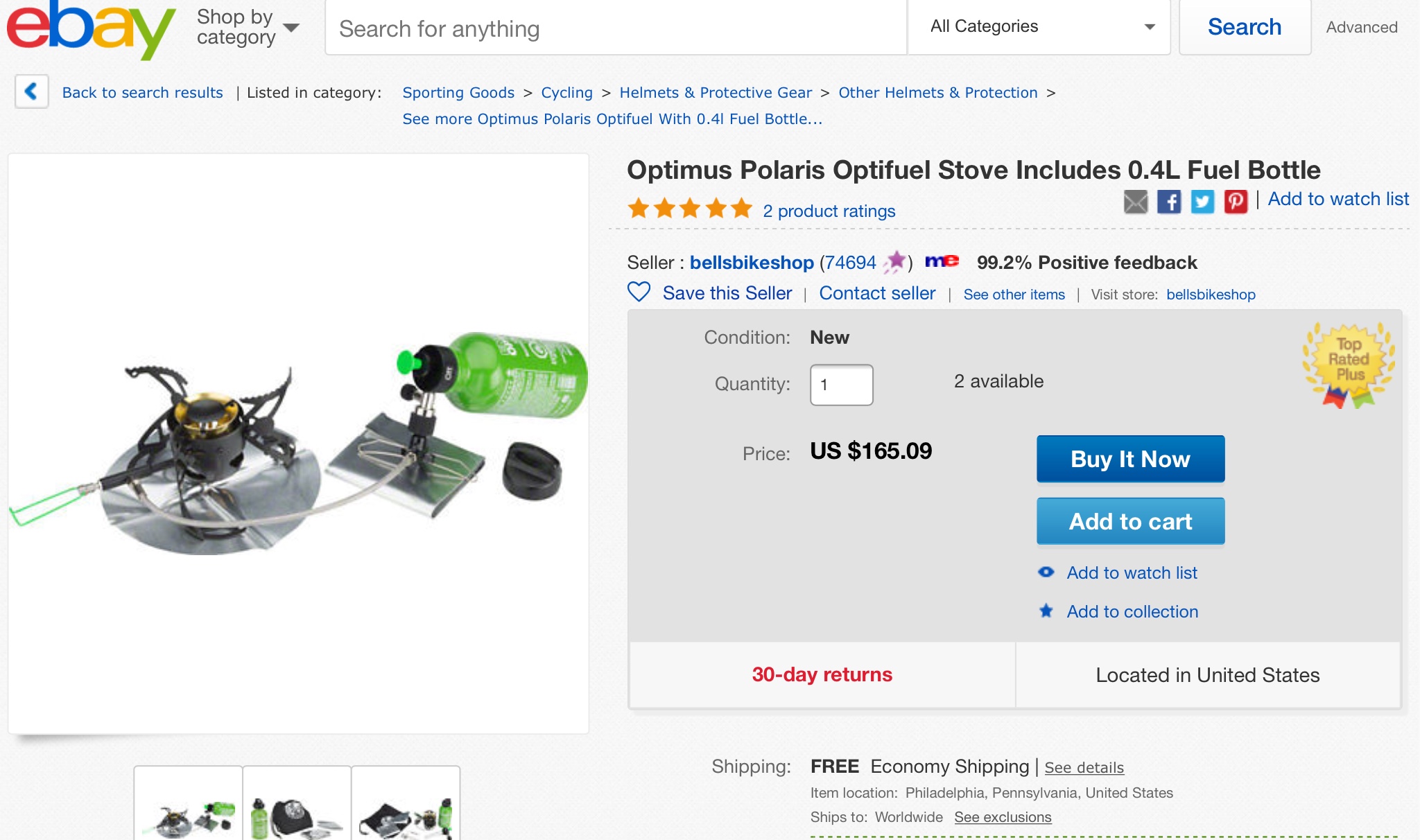
Task: Click the back arrow icon
Action: 31,91
